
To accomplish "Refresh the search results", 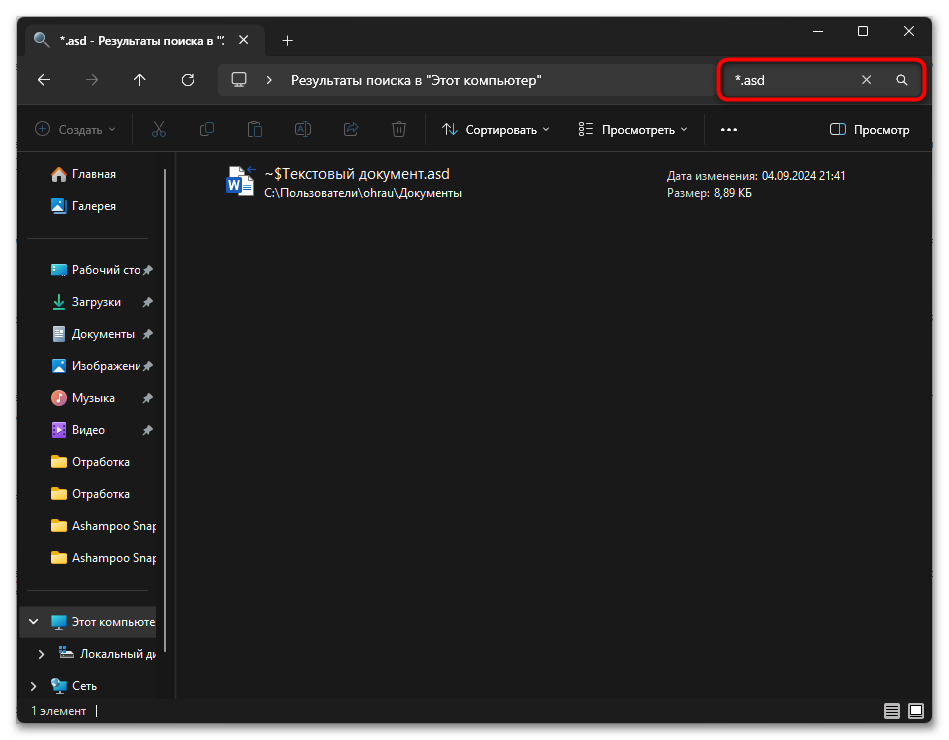I will (x=188, y=80).
